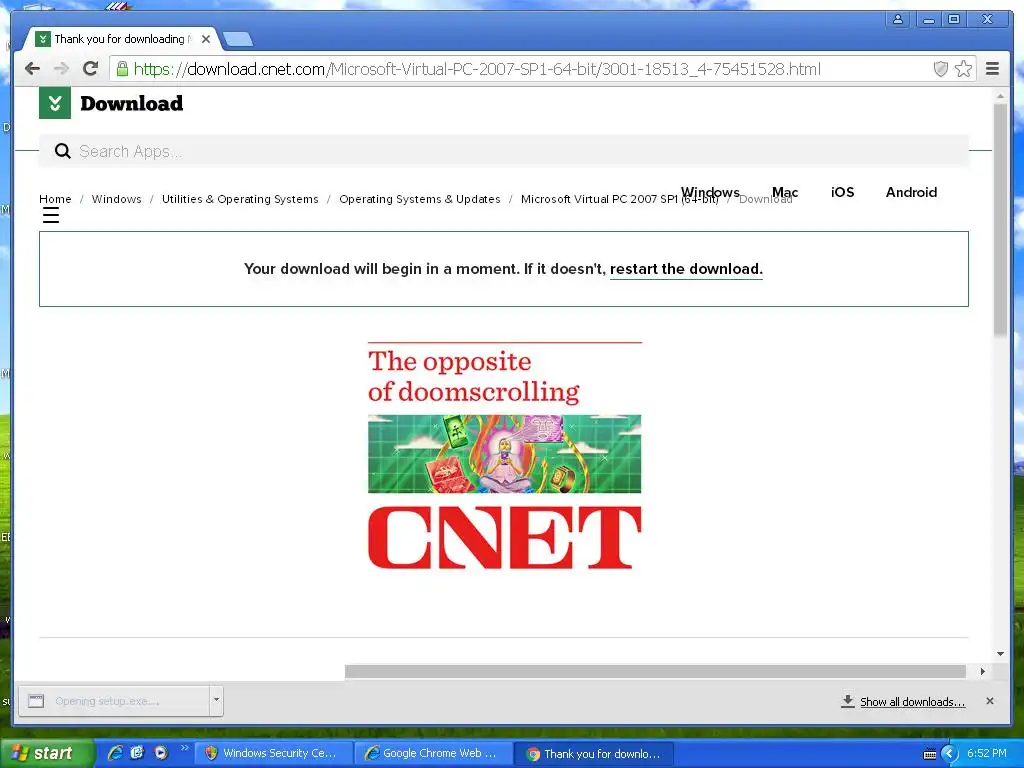Switch to Google Chrome Web taskbar window

point(434,754)
